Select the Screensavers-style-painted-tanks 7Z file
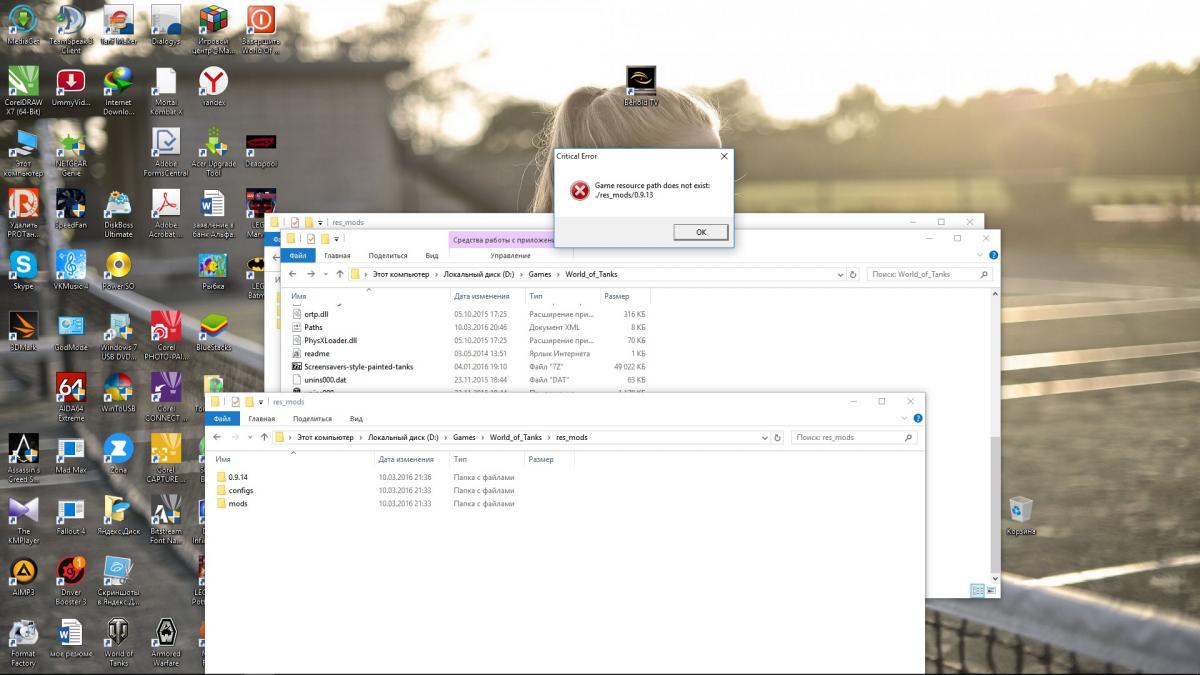 [358, 366]
